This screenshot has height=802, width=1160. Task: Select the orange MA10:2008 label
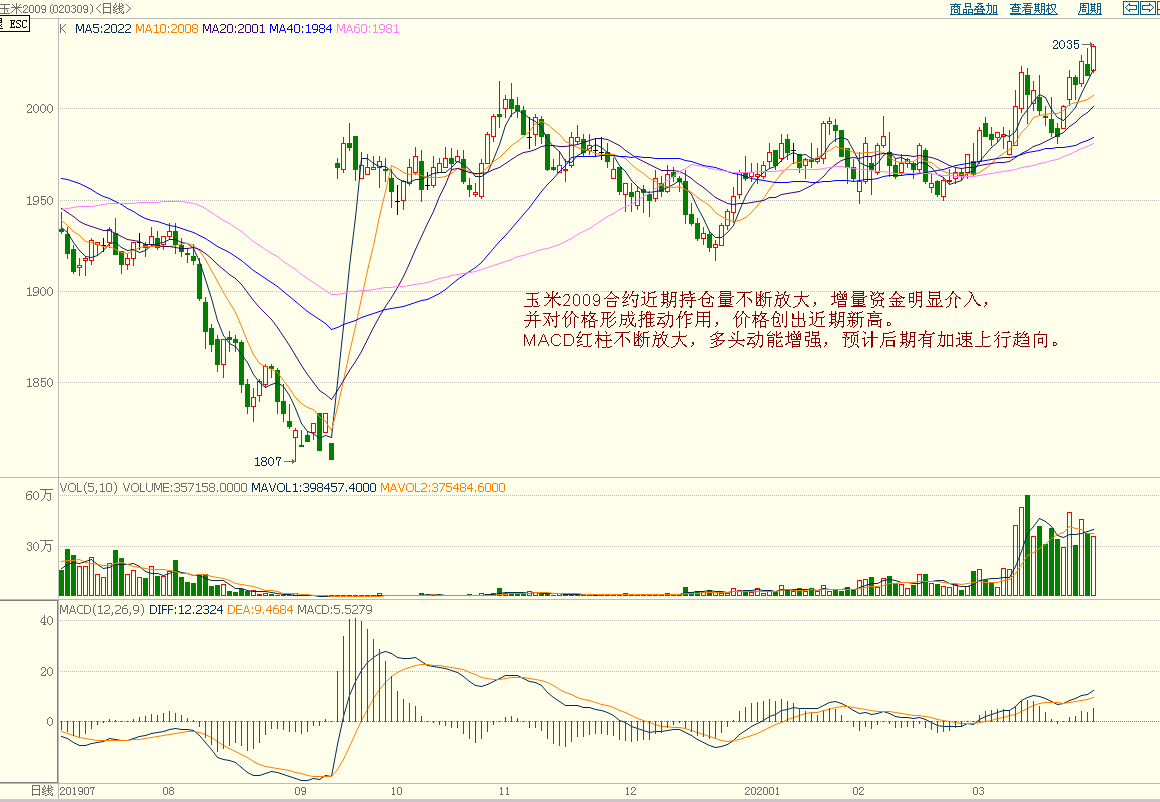(167, 29)
